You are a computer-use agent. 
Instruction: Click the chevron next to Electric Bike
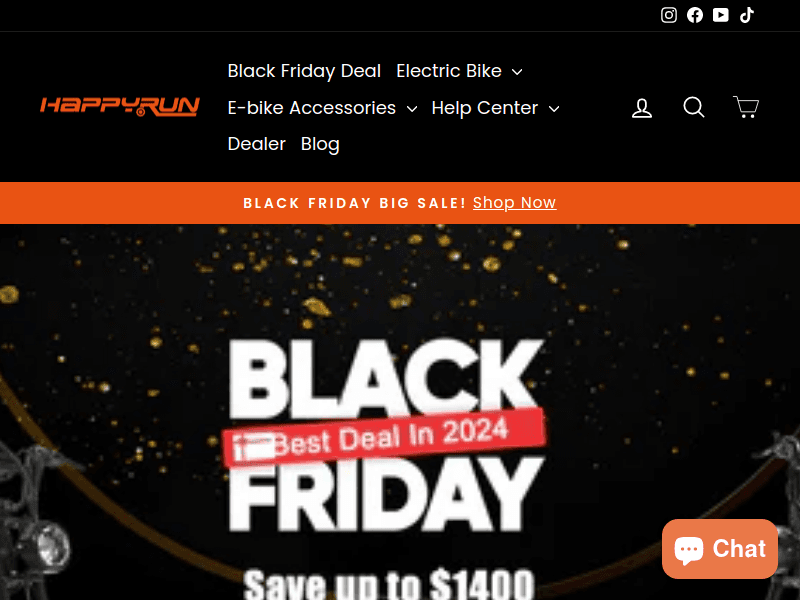pos(517,72)
